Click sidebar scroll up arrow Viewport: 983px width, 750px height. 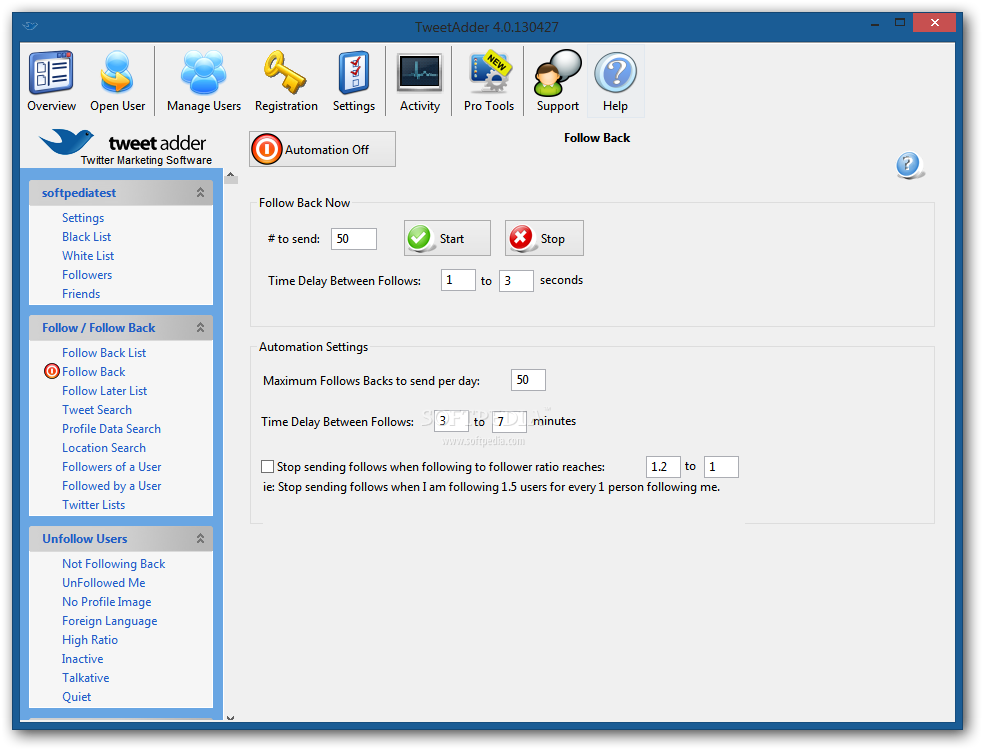tap(231, 176)
